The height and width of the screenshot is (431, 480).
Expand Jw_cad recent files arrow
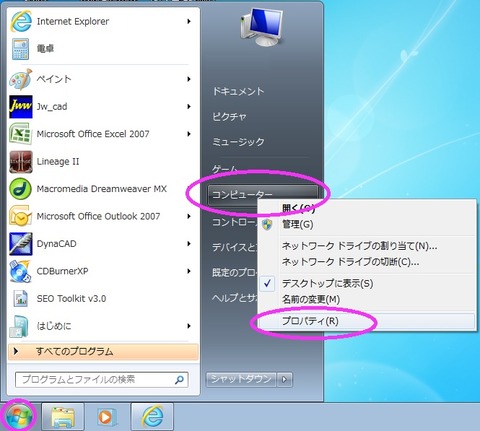[189, 107]
